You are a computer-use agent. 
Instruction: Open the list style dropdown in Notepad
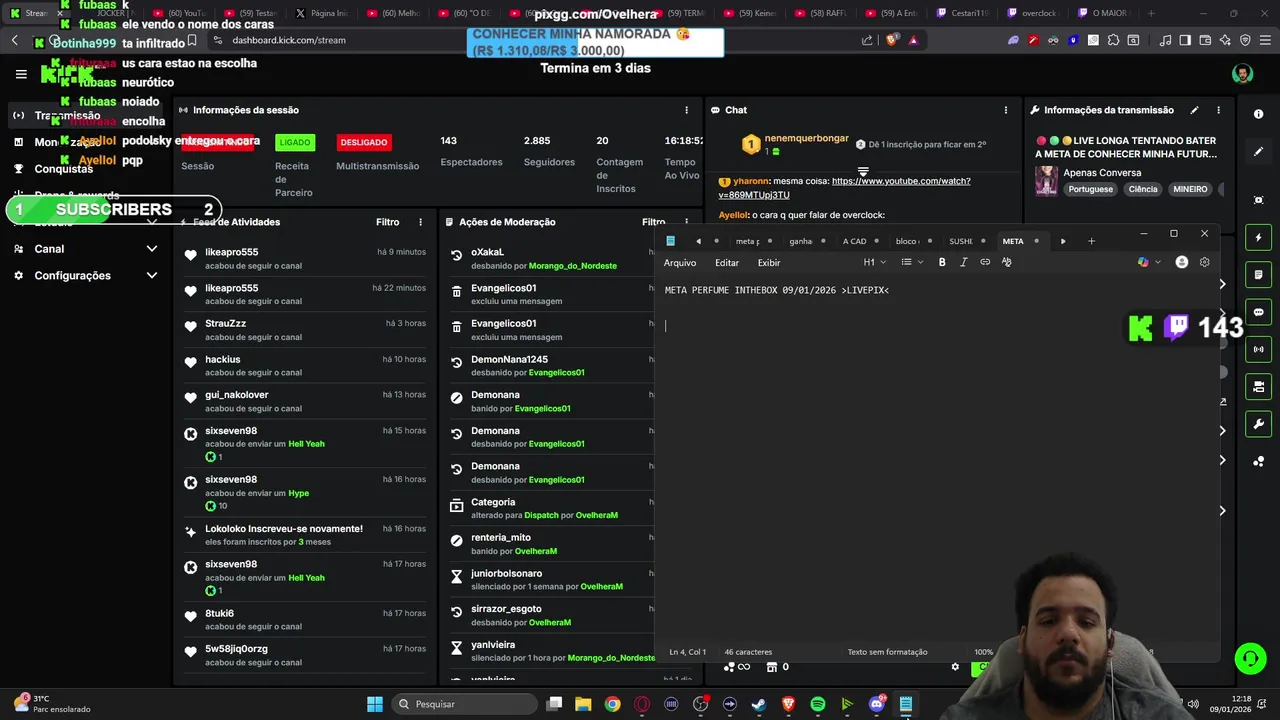point(911,262)
